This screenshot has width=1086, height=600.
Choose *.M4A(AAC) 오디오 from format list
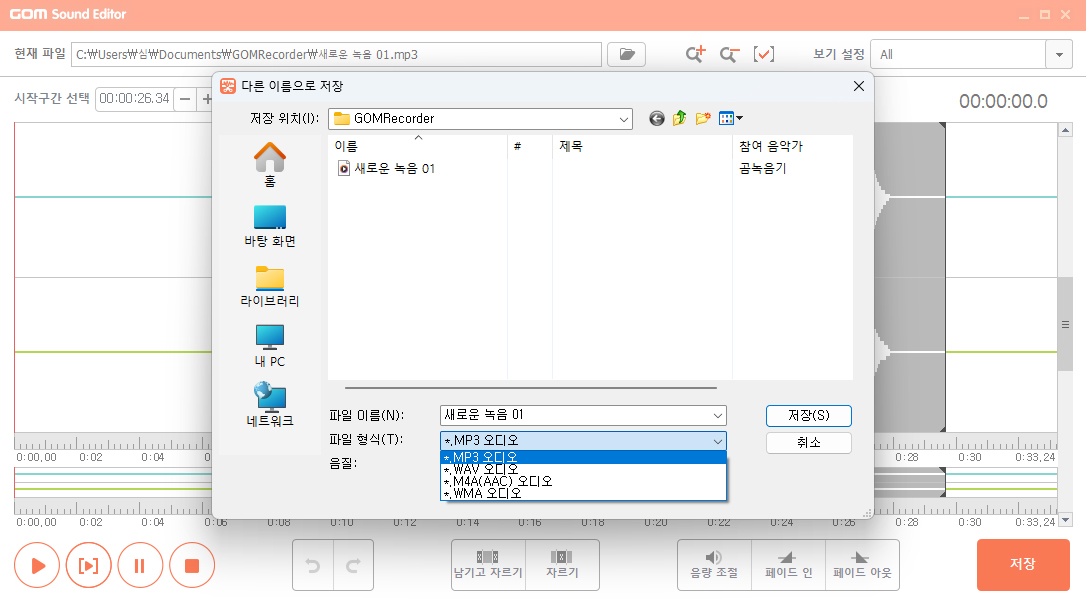[x=583, y=481]
